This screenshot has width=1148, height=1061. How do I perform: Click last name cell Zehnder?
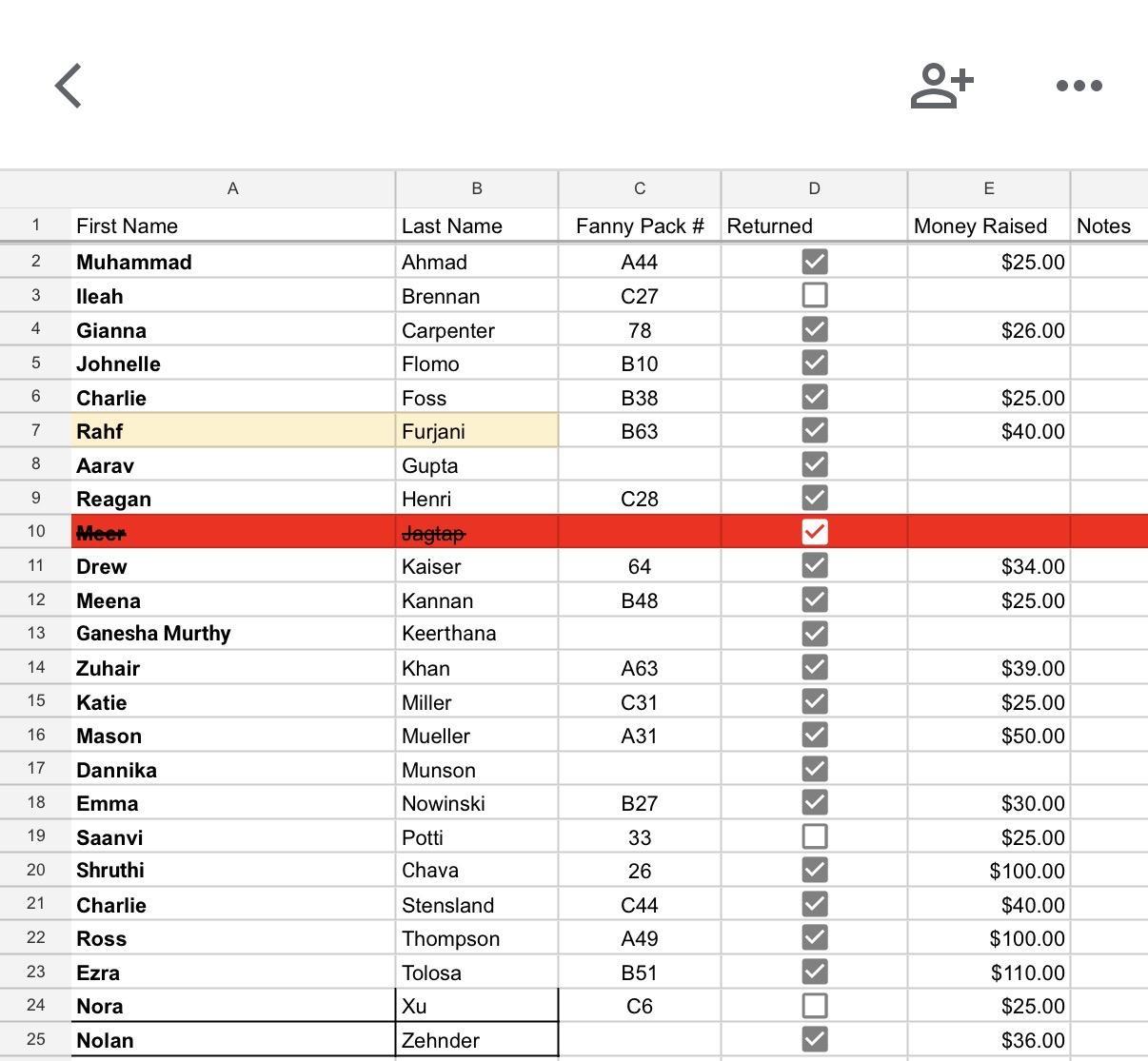[476, 1040]
